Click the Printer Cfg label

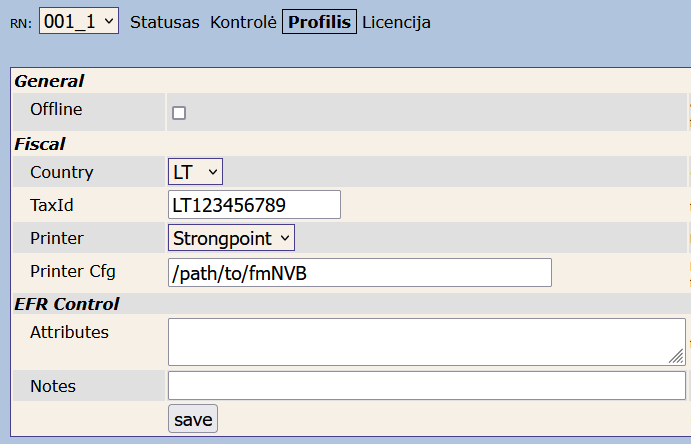[x=75, y=271]
